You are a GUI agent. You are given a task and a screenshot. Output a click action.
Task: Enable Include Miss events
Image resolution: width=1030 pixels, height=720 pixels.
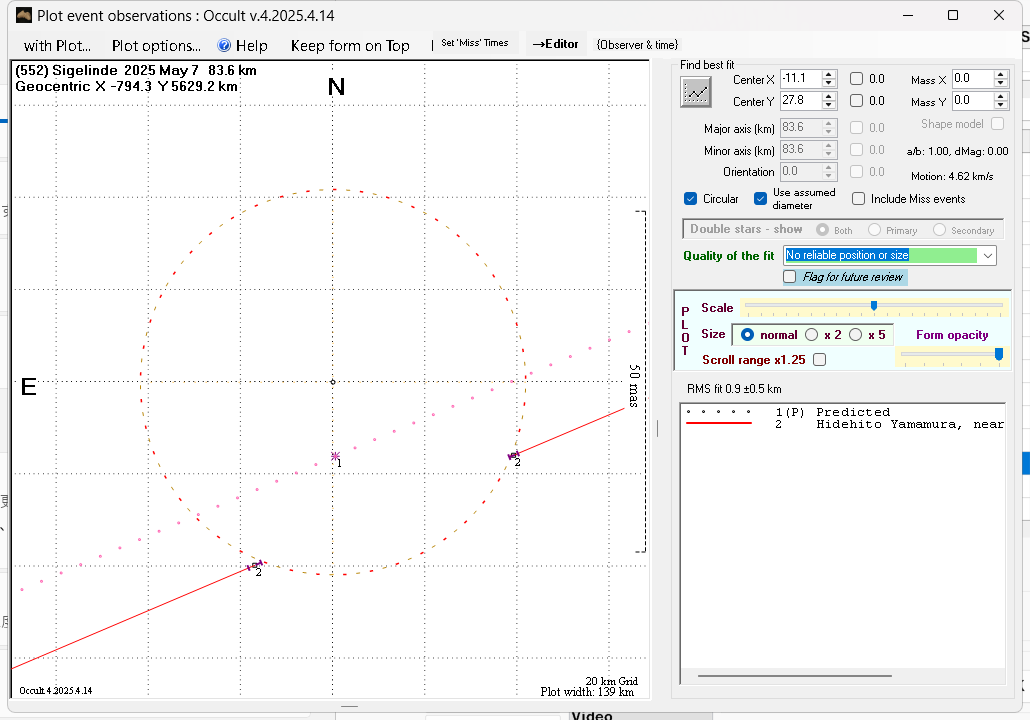pos(858,199)
